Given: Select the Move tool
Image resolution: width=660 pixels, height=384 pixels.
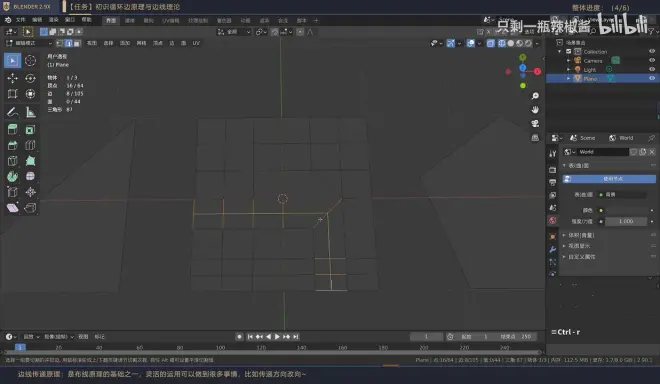Looking at the screenshot, I should [x=13, y=78].
